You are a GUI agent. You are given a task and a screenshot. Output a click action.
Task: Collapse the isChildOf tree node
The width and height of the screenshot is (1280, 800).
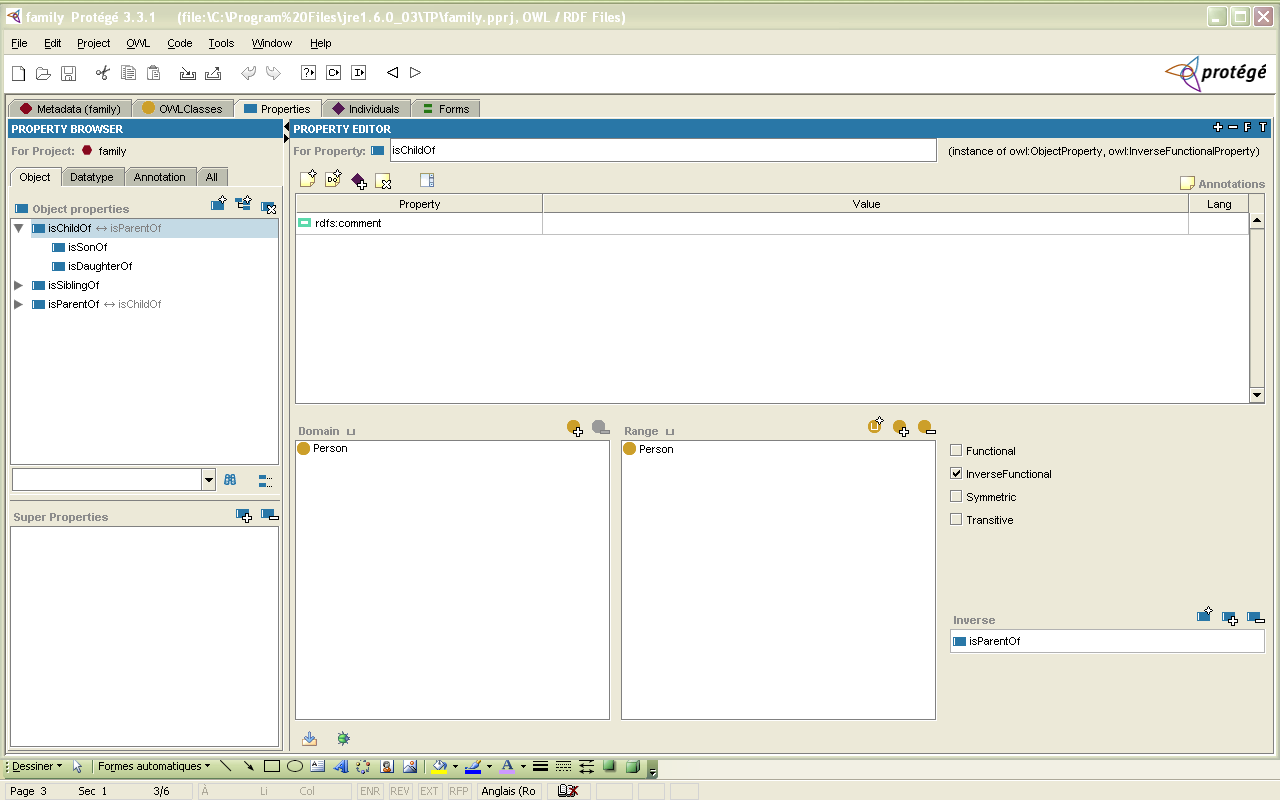point(18,228)
